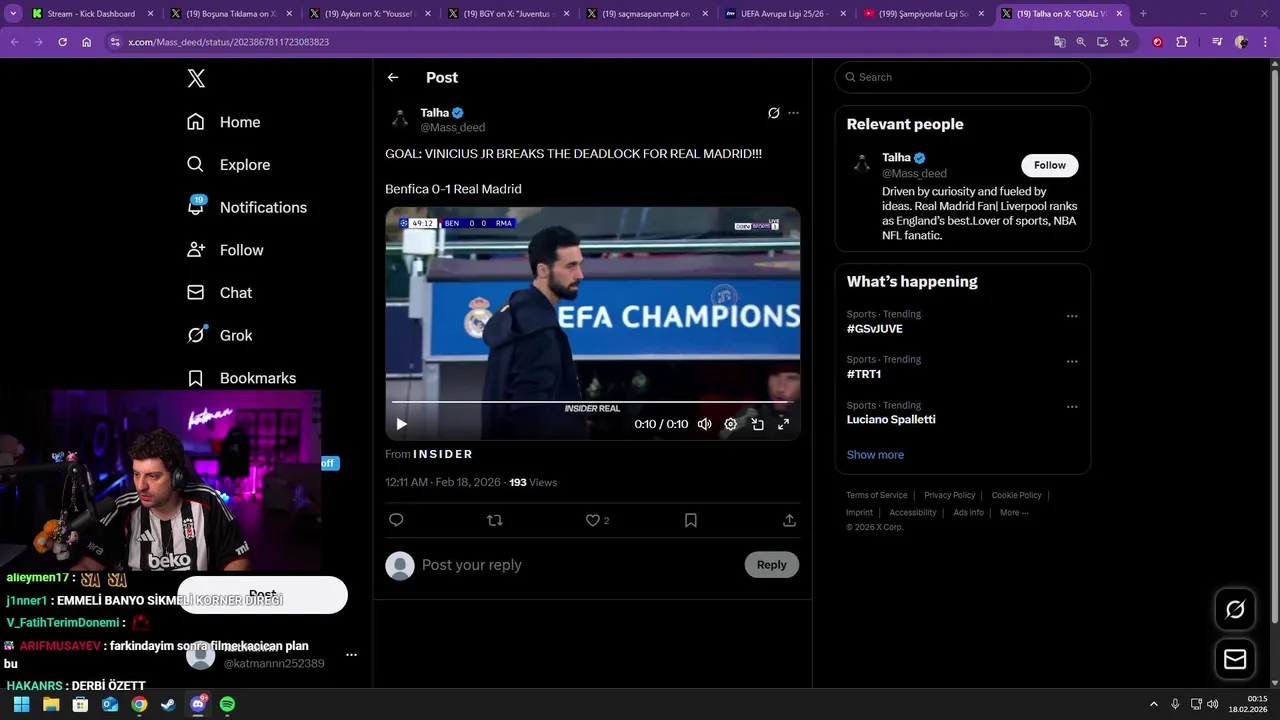Open Chrome from taskbar

[139, 705]
